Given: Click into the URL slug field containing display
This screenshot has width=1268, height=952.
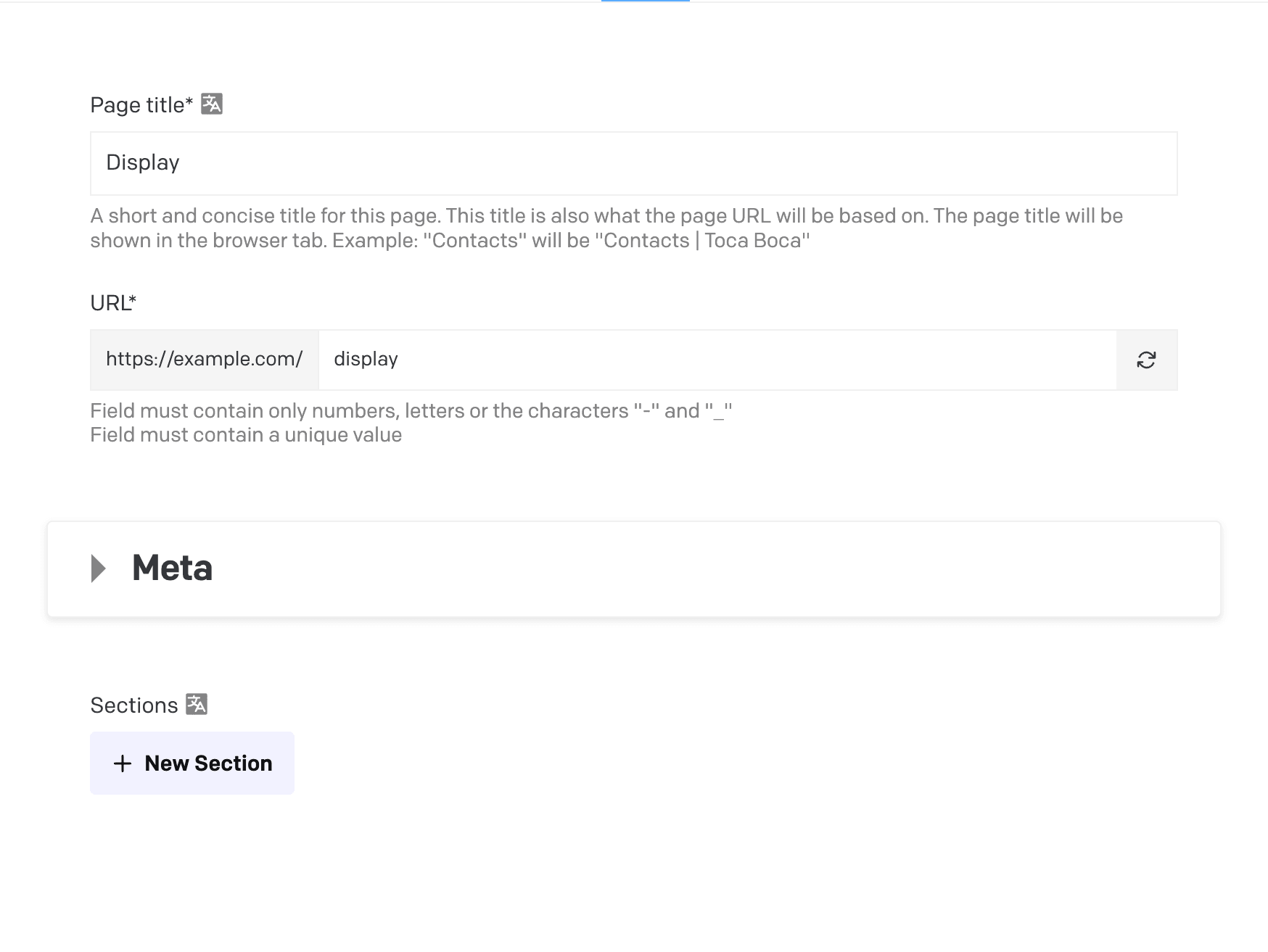Looking at the screenshot, I should [717, 360].
